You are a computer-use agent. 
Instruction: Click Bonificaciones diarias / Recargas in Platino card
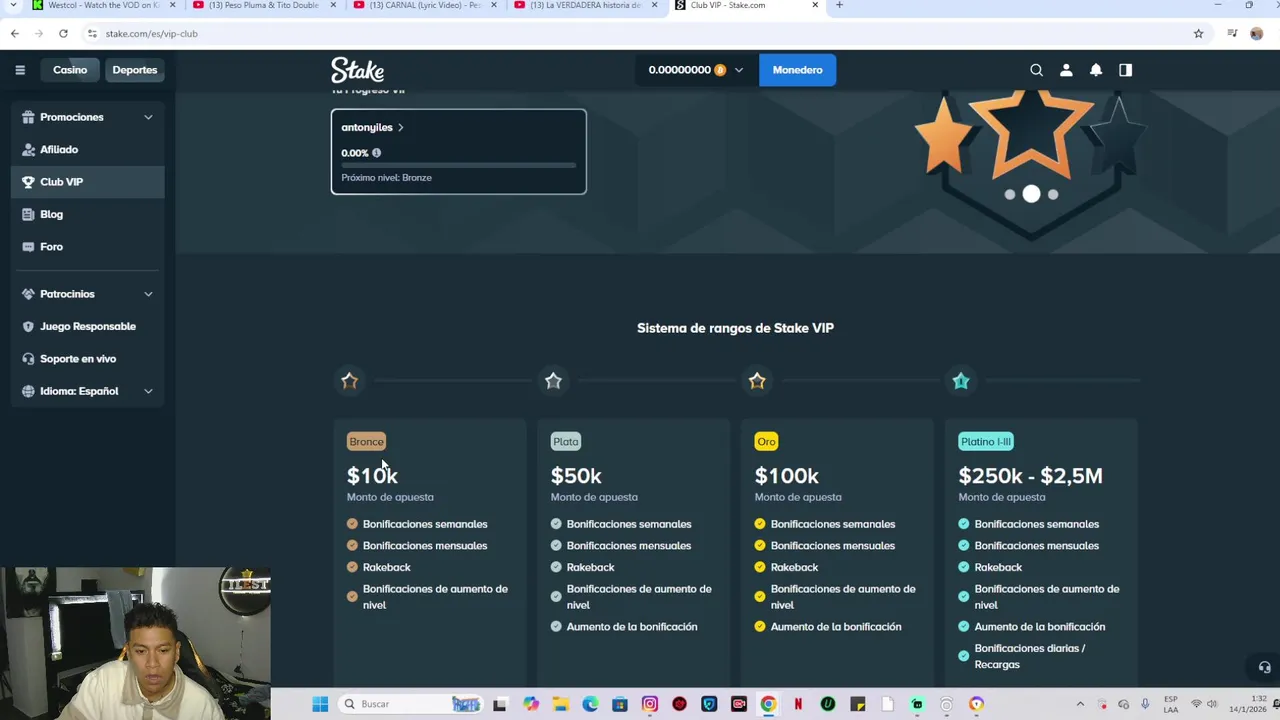1030,656
